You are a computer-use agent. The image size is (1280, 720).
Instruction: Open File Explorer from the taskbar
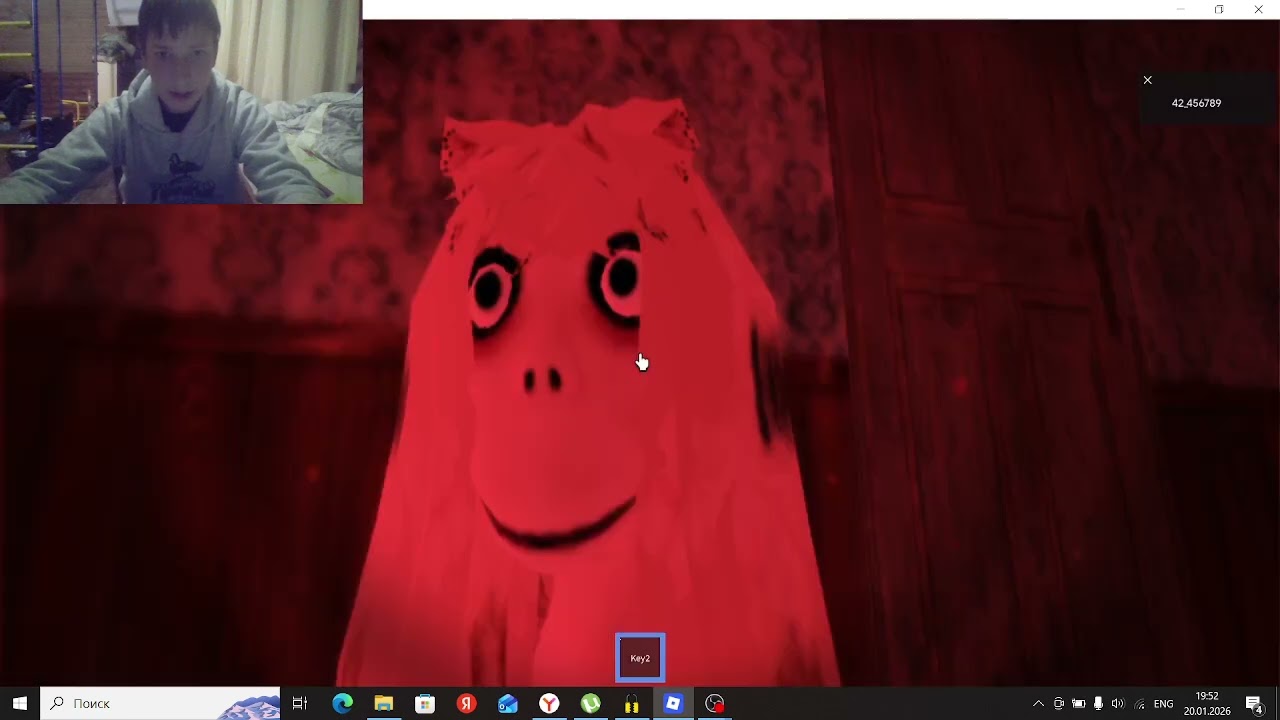pos(384,704)
